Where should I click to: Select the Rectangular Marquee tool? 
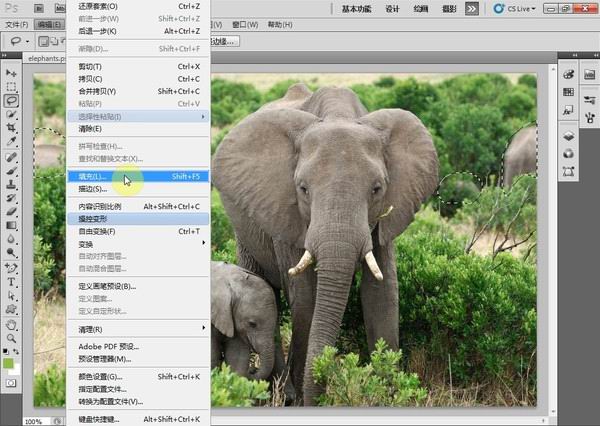(x=11, y=87)
